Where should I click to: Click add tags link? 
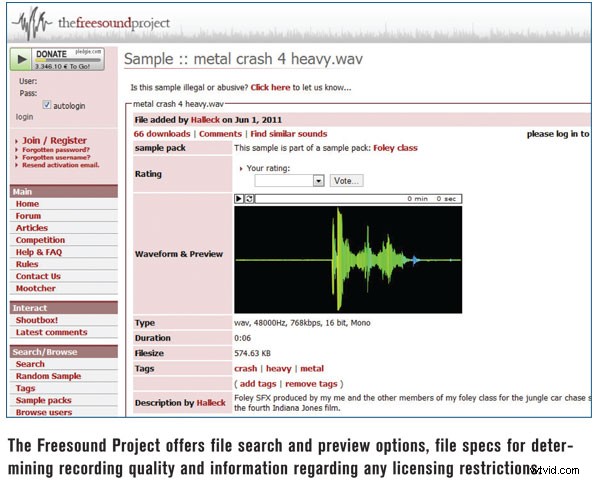pyautogui.click(x=258, y=384)
